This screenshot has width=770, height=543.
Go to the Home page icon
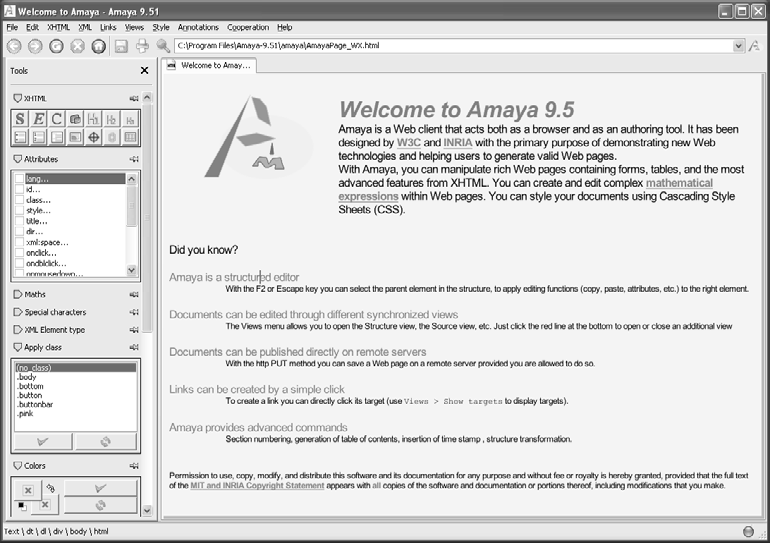pos(99,46)
